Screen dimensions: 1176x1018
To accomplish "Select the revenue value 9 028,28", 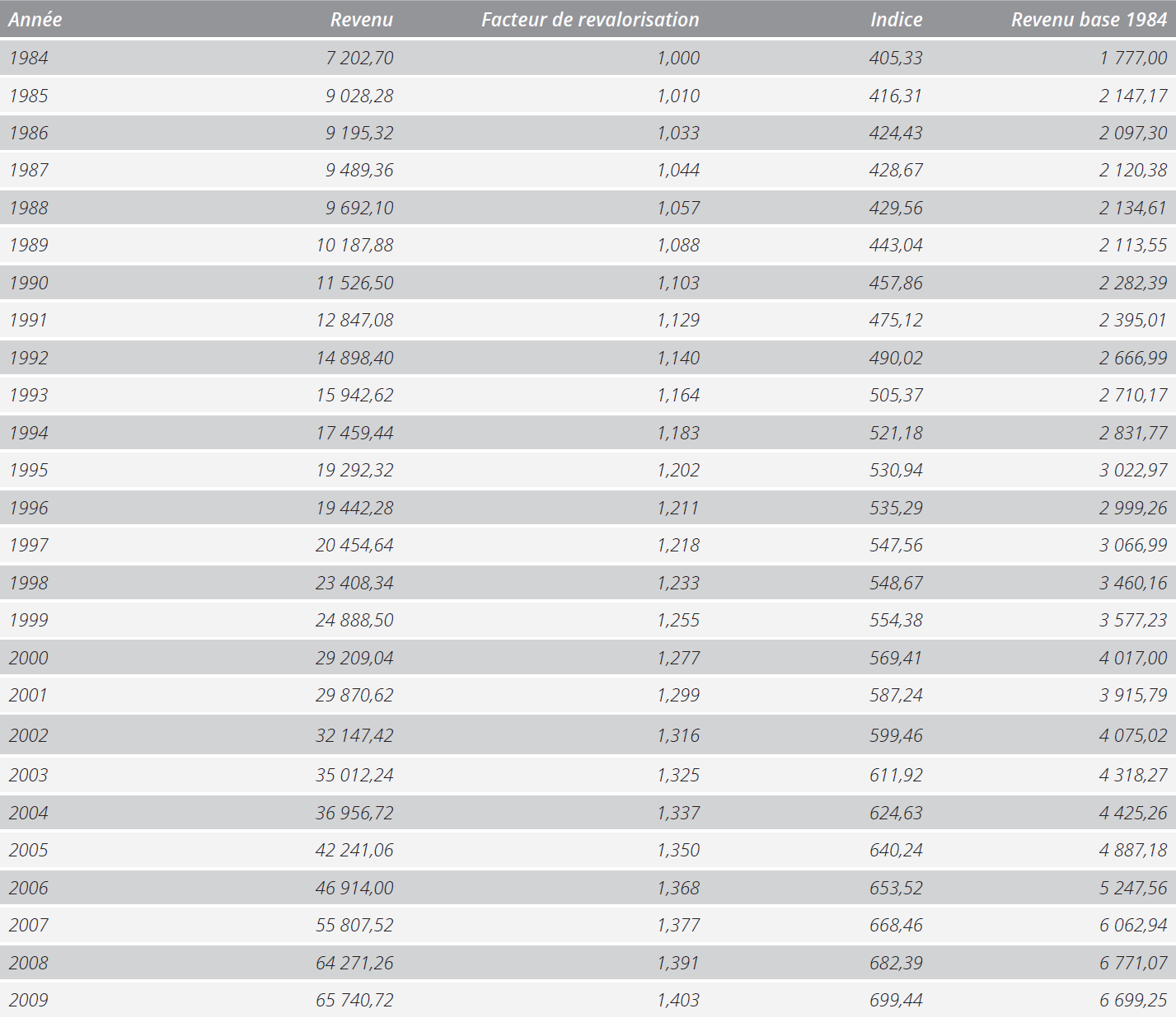I will pyautogui.click(x=359, y=96).
